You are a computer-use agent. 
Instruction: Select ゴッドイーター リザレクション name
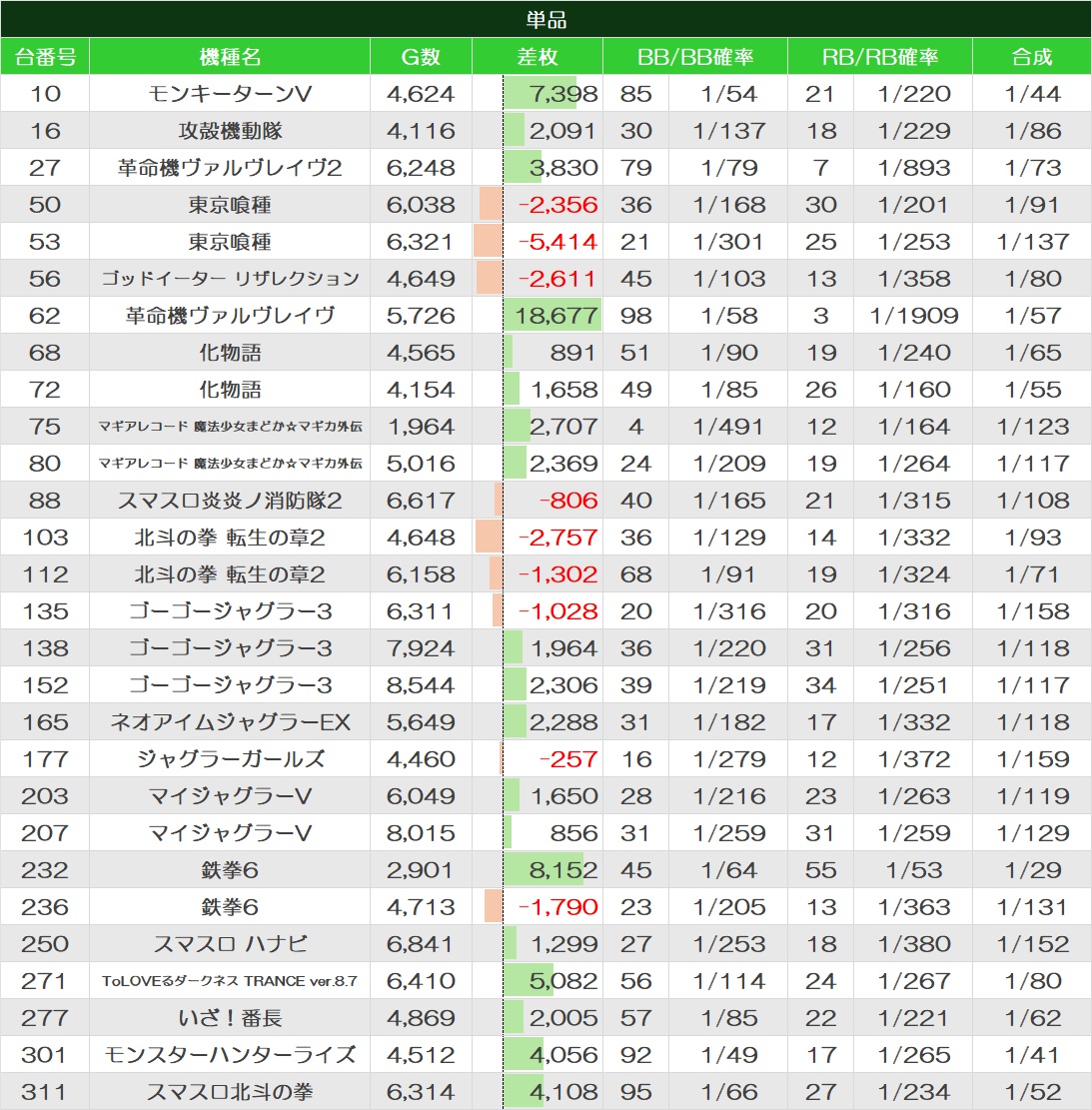[230, 278]
